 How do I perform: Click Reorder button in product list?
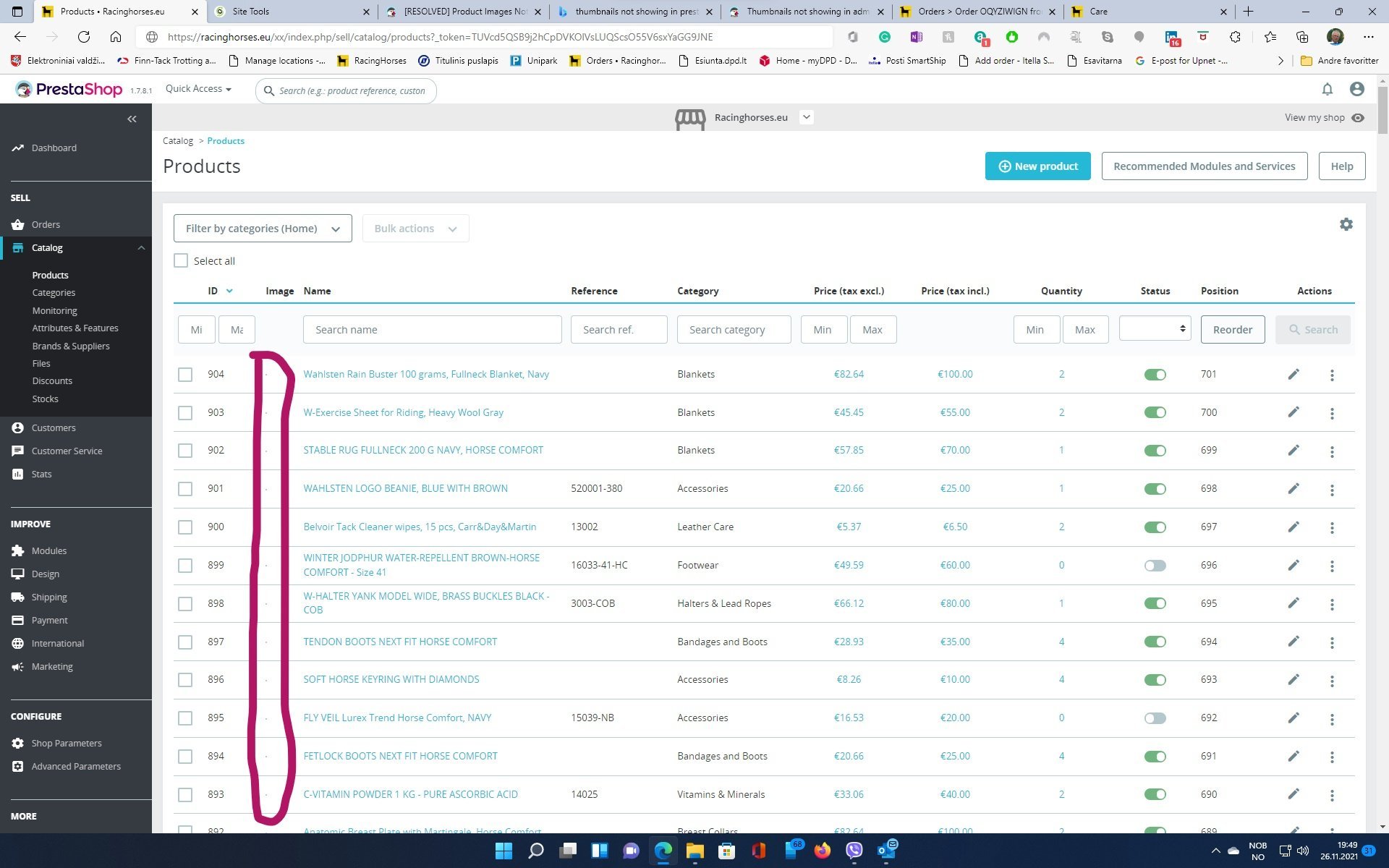1233,329
